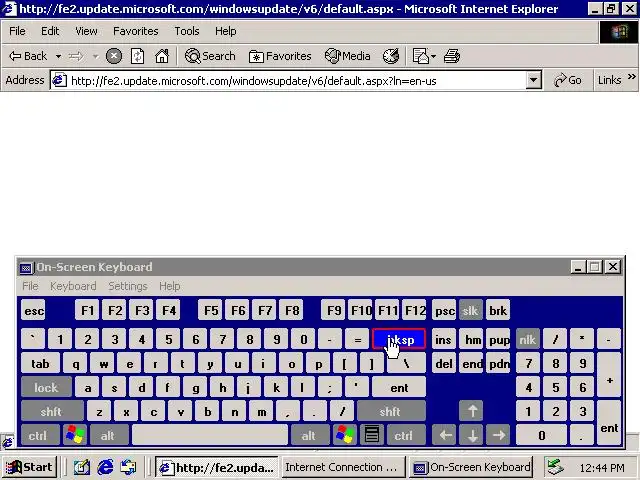The image size is (640, 480).
Task: Click the application menu key icon
Action: [371, 435]
